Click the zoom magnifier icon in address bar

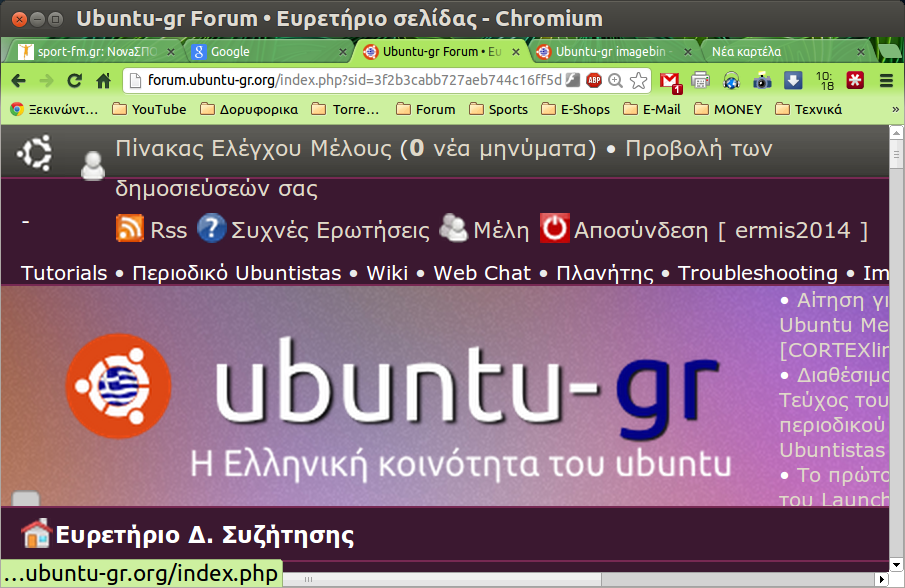point(616,81)
